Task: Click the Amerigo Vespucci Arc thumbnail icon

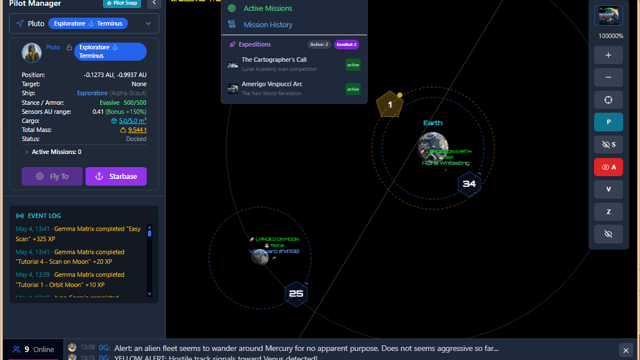Action: [x=233, y=89]
